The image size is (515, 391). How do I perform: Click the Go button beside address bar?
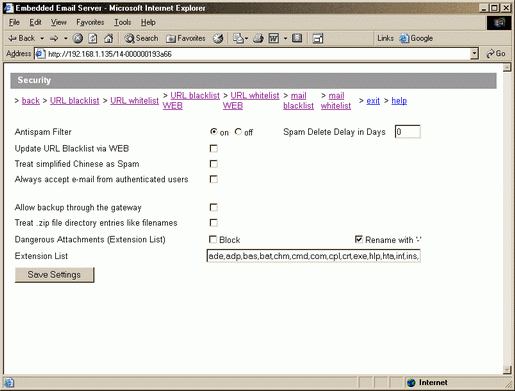coord(496,54)
